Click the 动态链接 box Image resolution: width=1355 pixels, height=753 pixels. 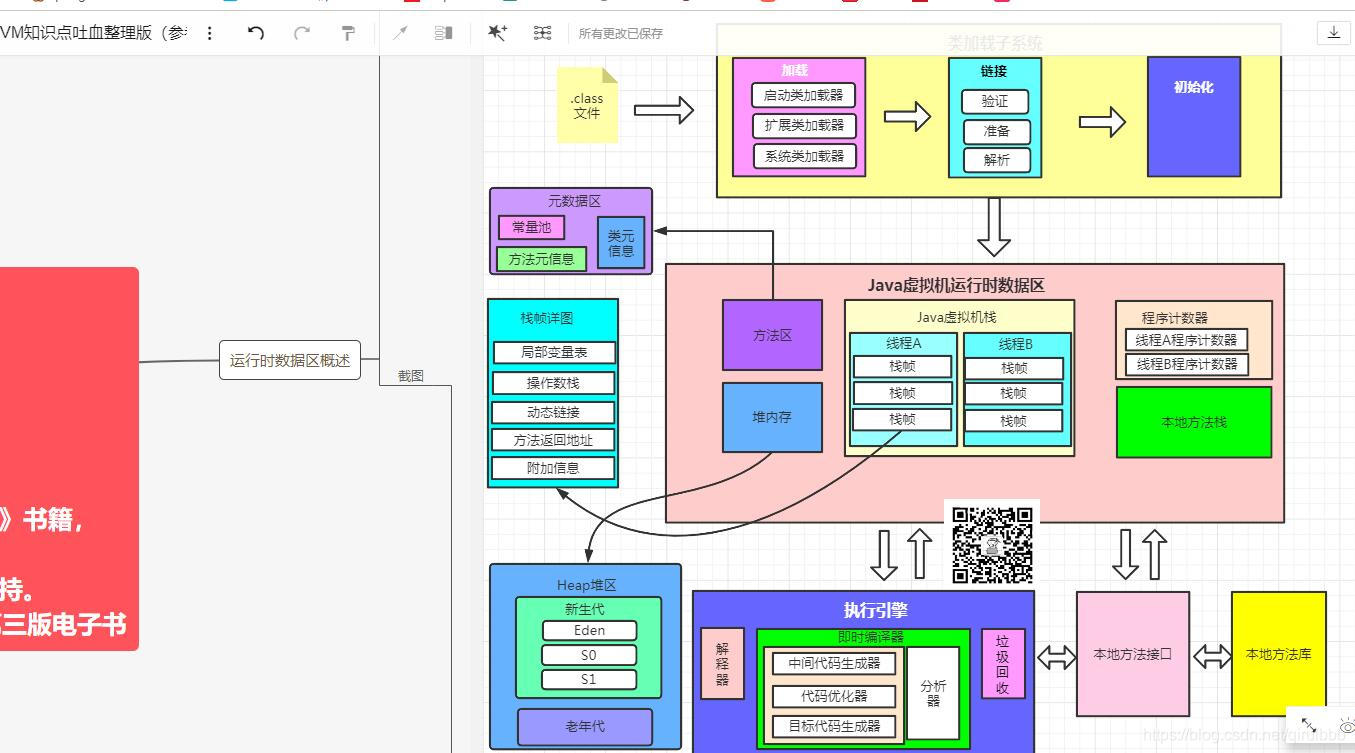(x=553, y=412)
